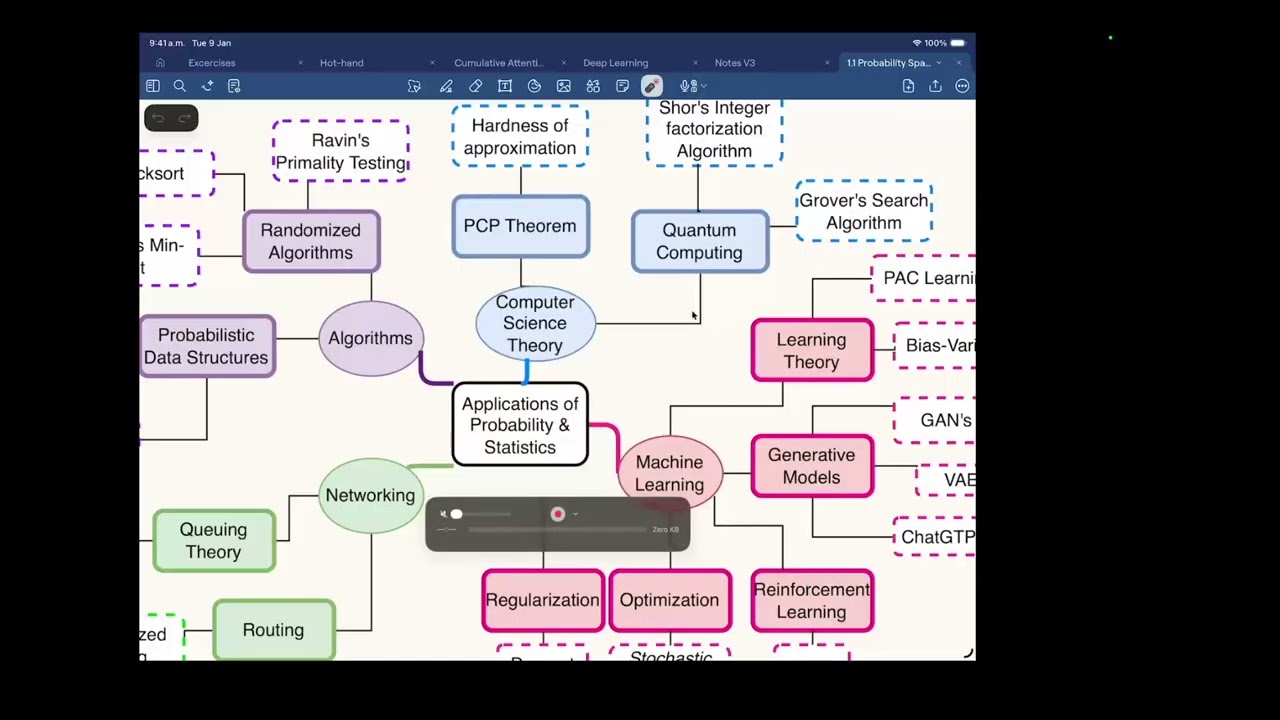Check the Wi-Fi status icon
The width and height of the screenshot is (1280, 720).
tap(917, 43)
